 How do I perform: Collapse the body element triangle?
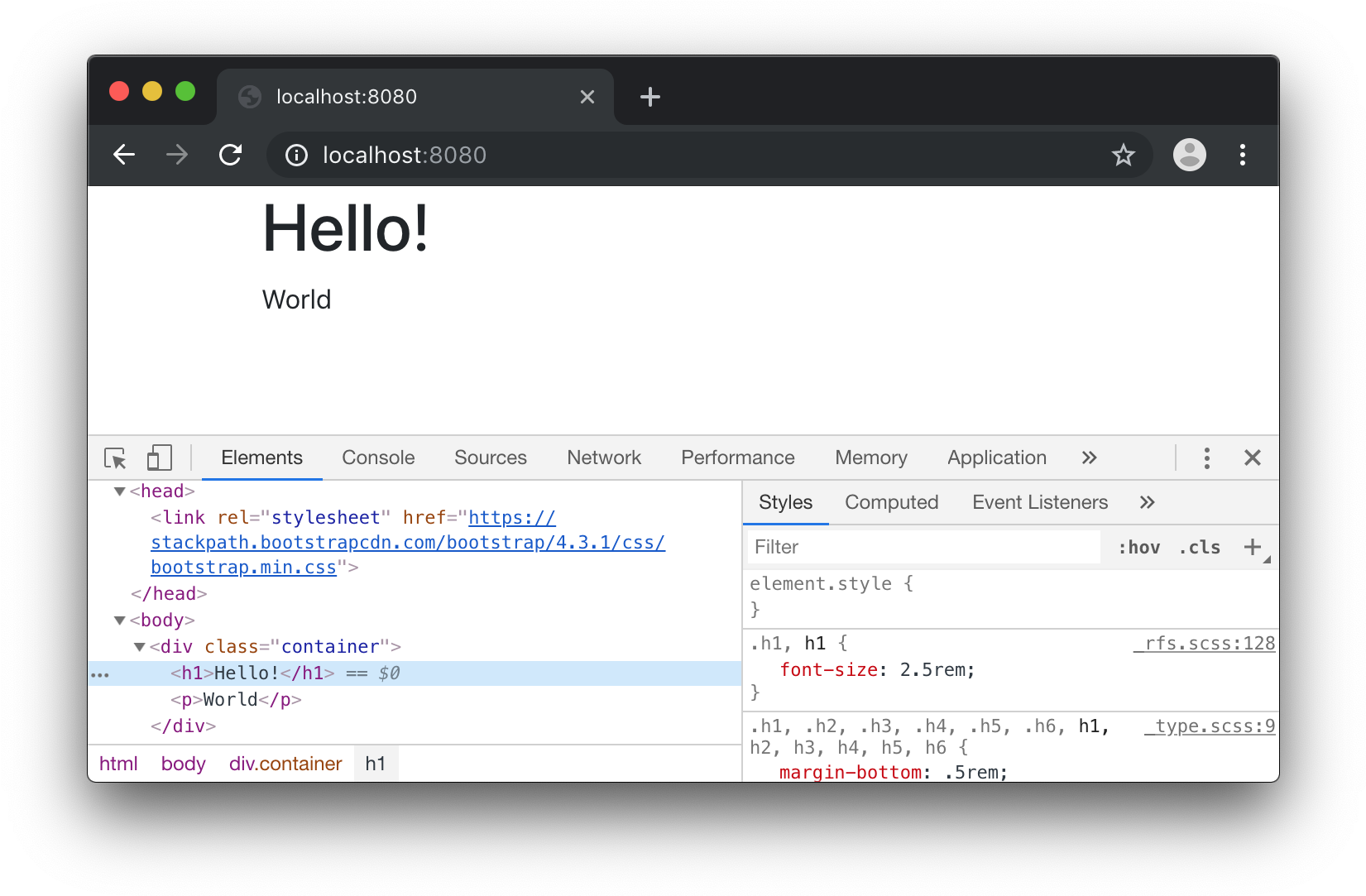119,620
